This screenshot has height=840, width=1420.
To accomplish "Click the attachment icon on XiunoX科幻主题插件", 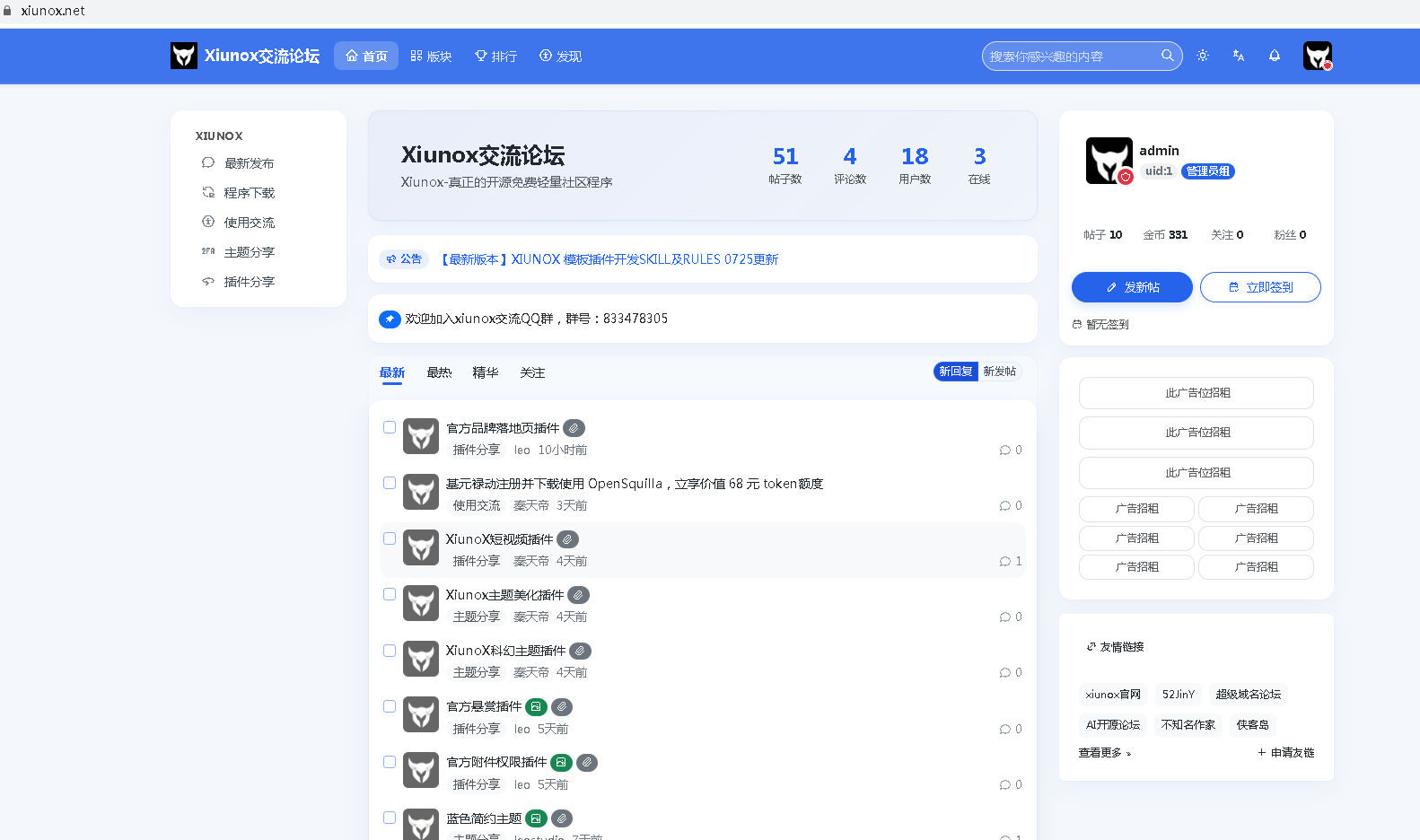I will tap(581, 651).
